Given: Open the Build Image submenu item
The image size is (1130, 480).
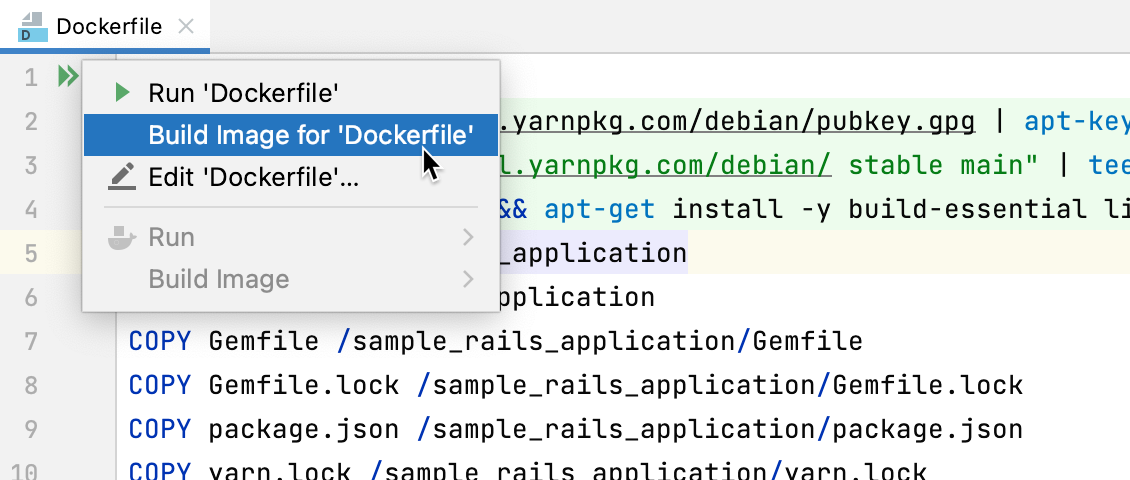Looking at the screenshot, I should click(291, 279).
